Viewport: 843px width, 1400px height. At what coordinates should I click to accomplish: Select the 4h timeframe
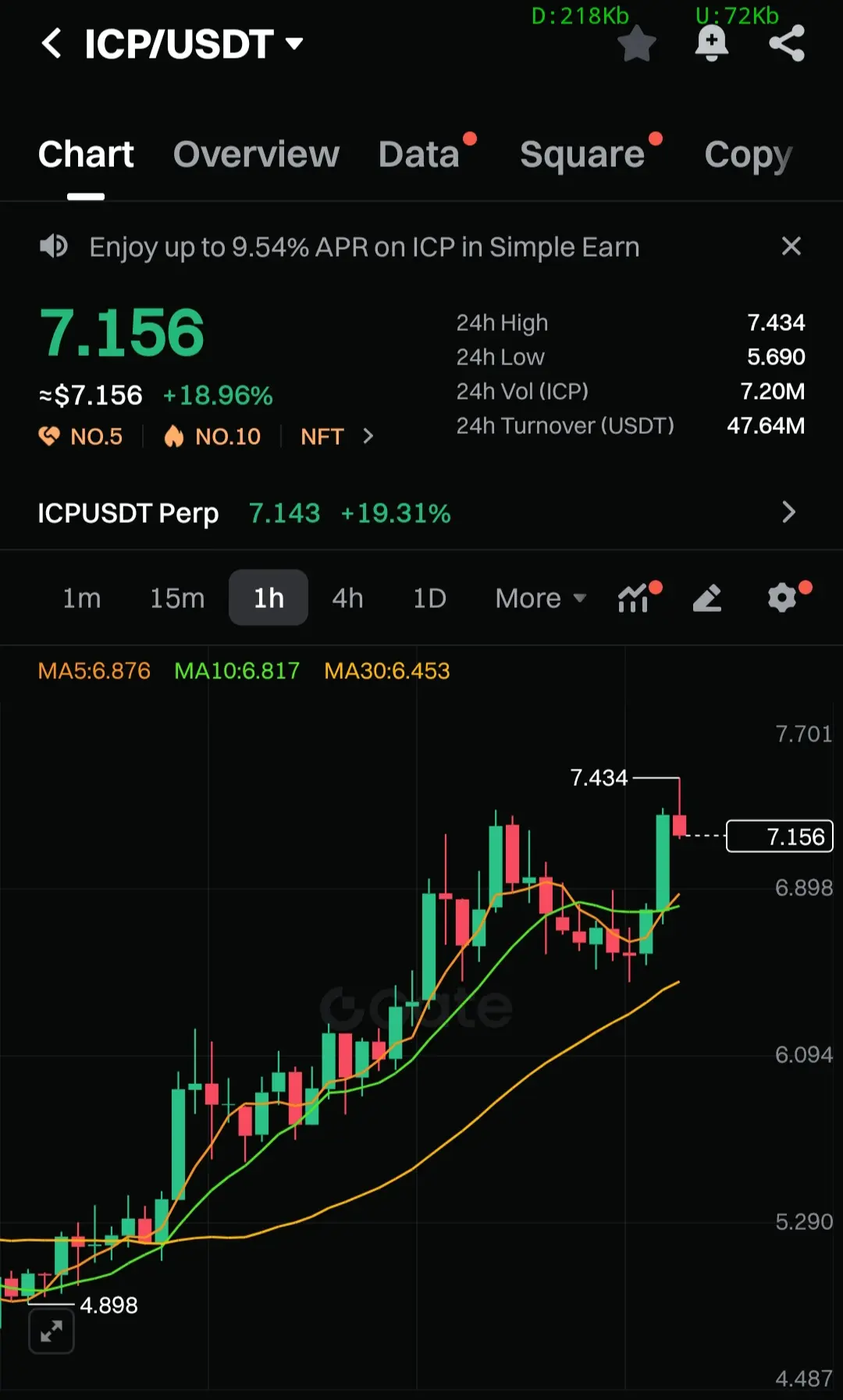click(x=347, y=599)
